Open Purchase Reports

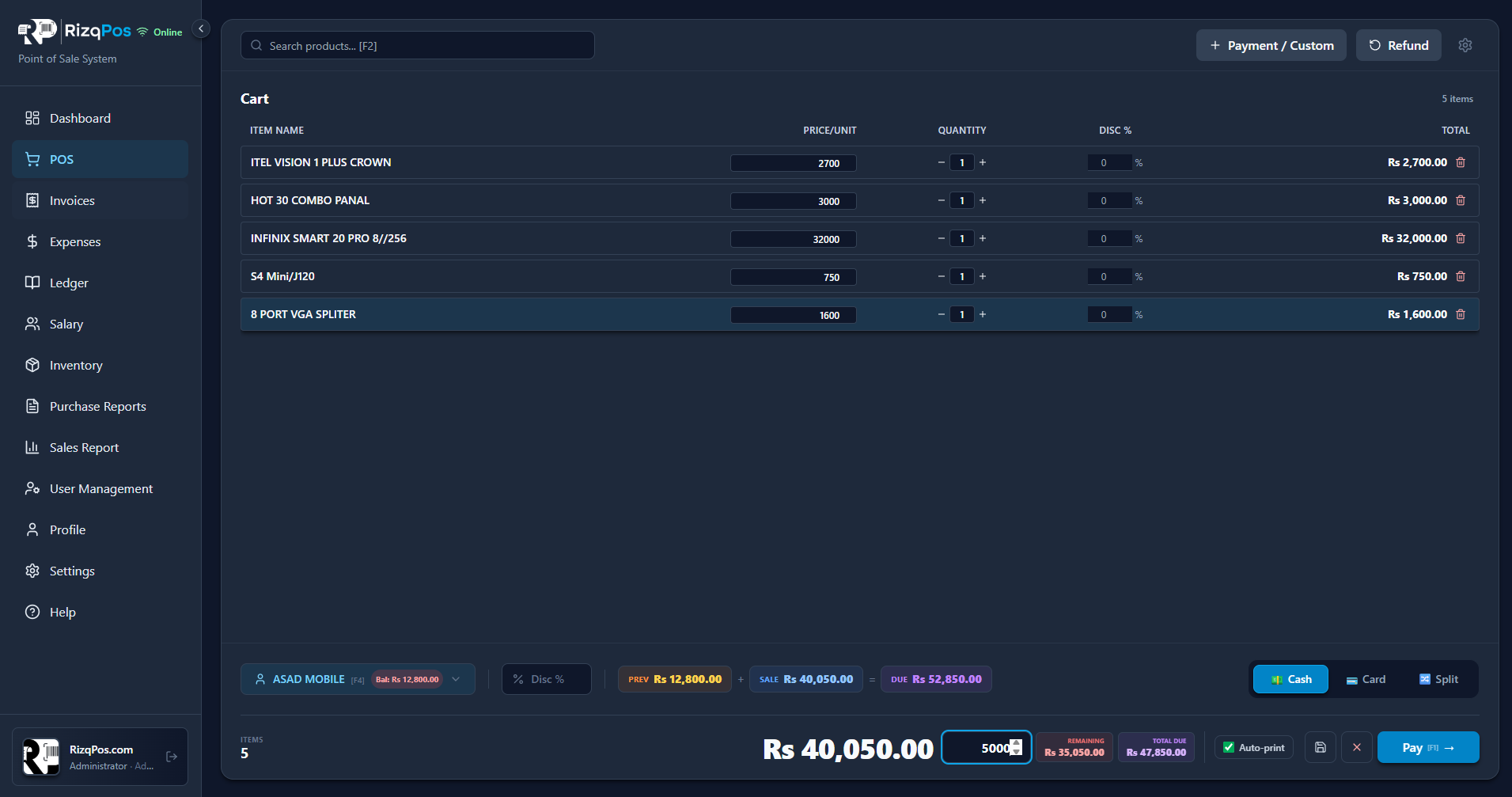tap(100, 406)
